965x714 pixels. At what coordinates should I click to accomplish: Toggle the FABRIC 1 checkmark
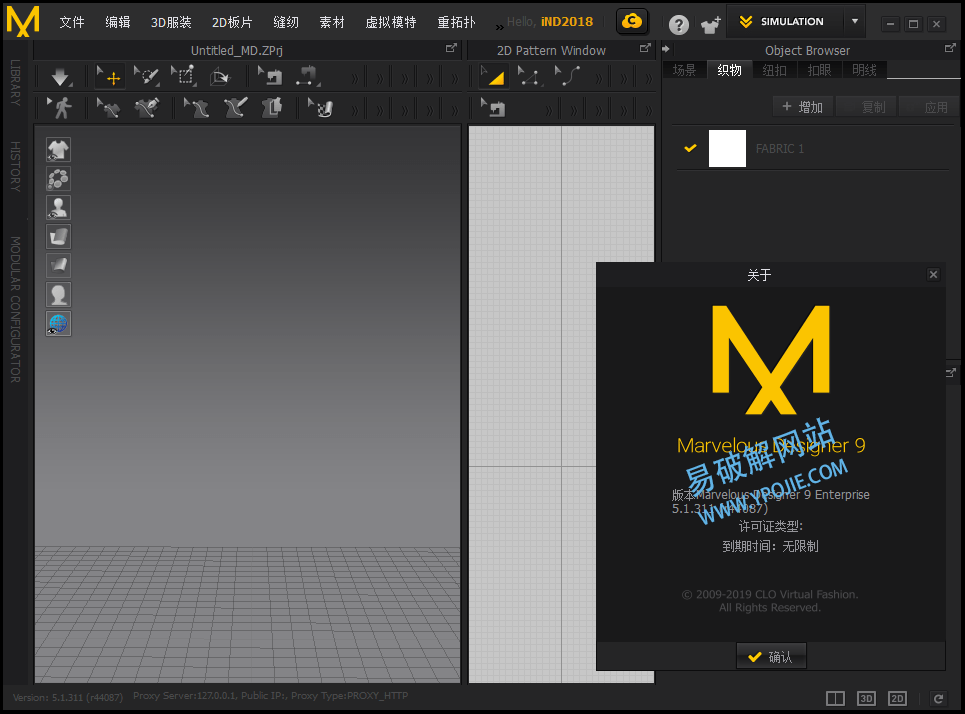[x=691, y=148]
